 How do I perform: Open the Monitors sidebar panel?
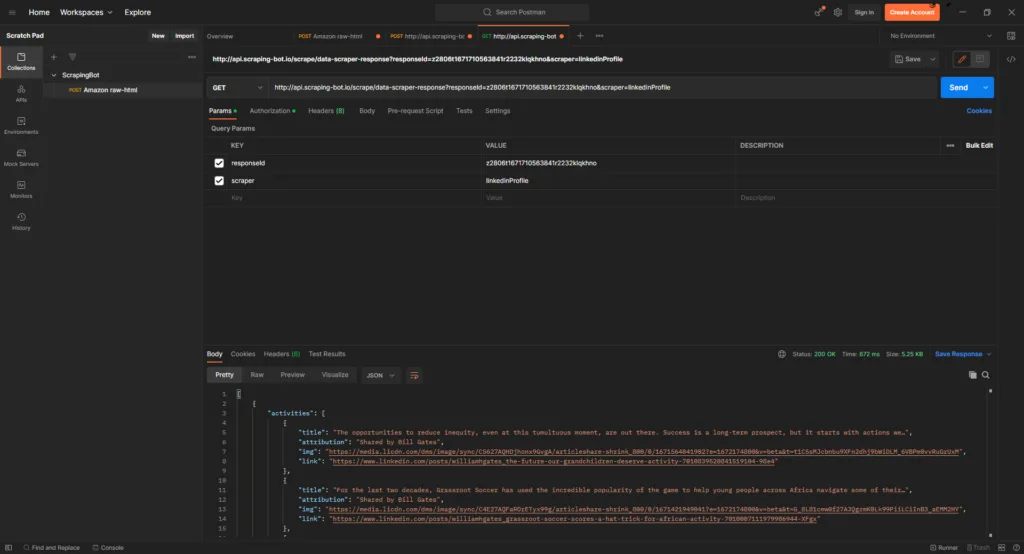(x=21, y=188)
